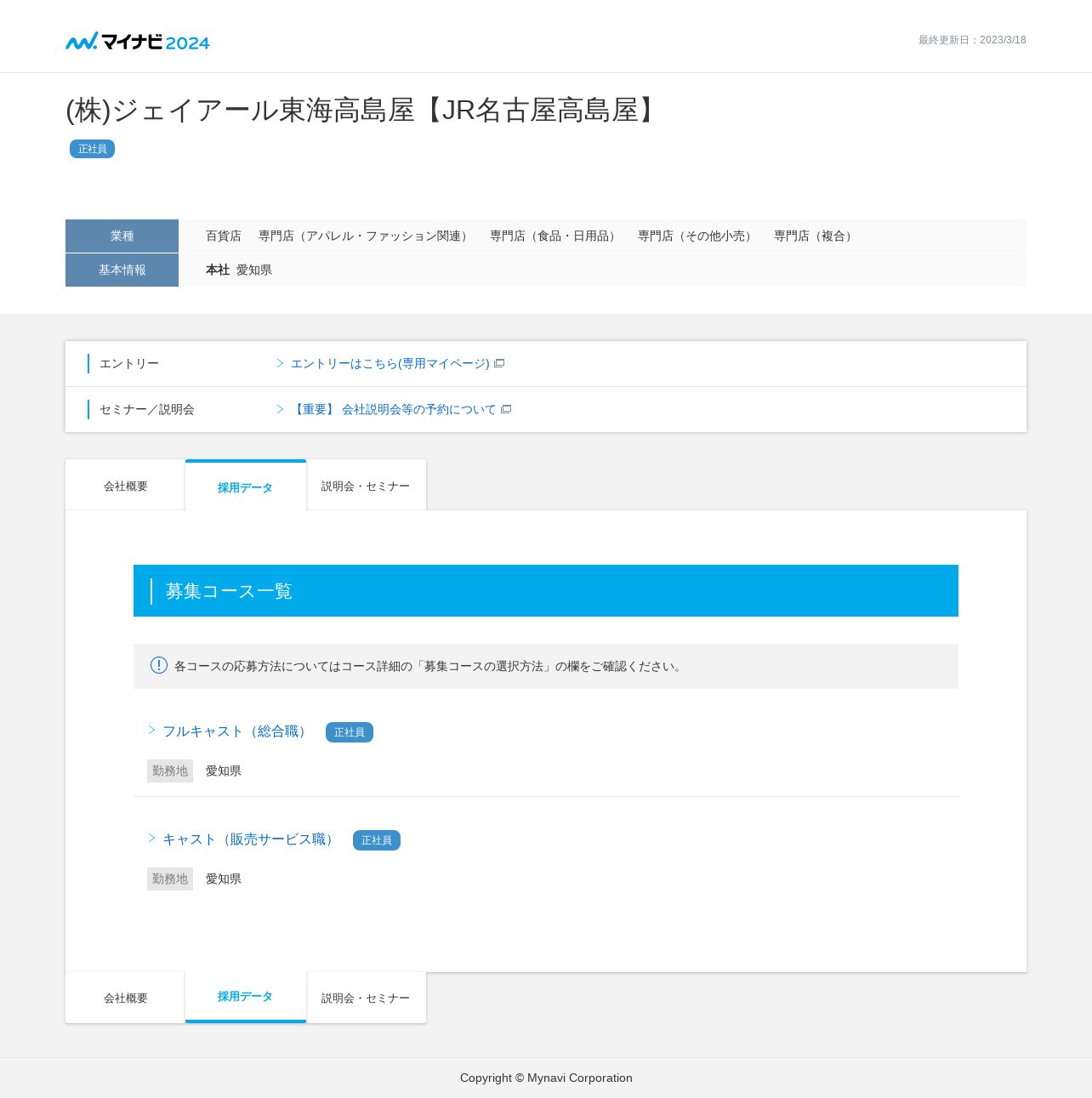The width and height of the screenshot is (1092, 1098).
Task: Click the 正社員 badge next to キャスト（販売サービス職）
Action: (x=377, y=840)
